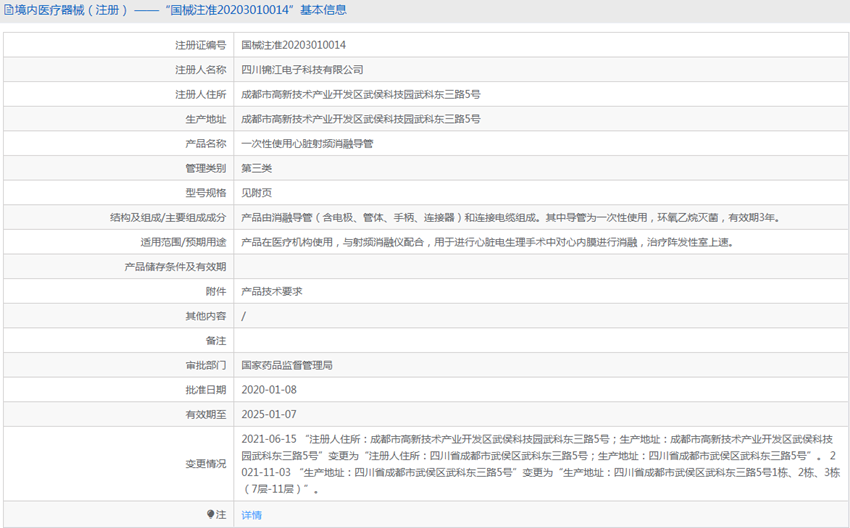The width and height of the screenshot is (850, 528).
Task: Open the 详情 link
Action: pos(252,514)
